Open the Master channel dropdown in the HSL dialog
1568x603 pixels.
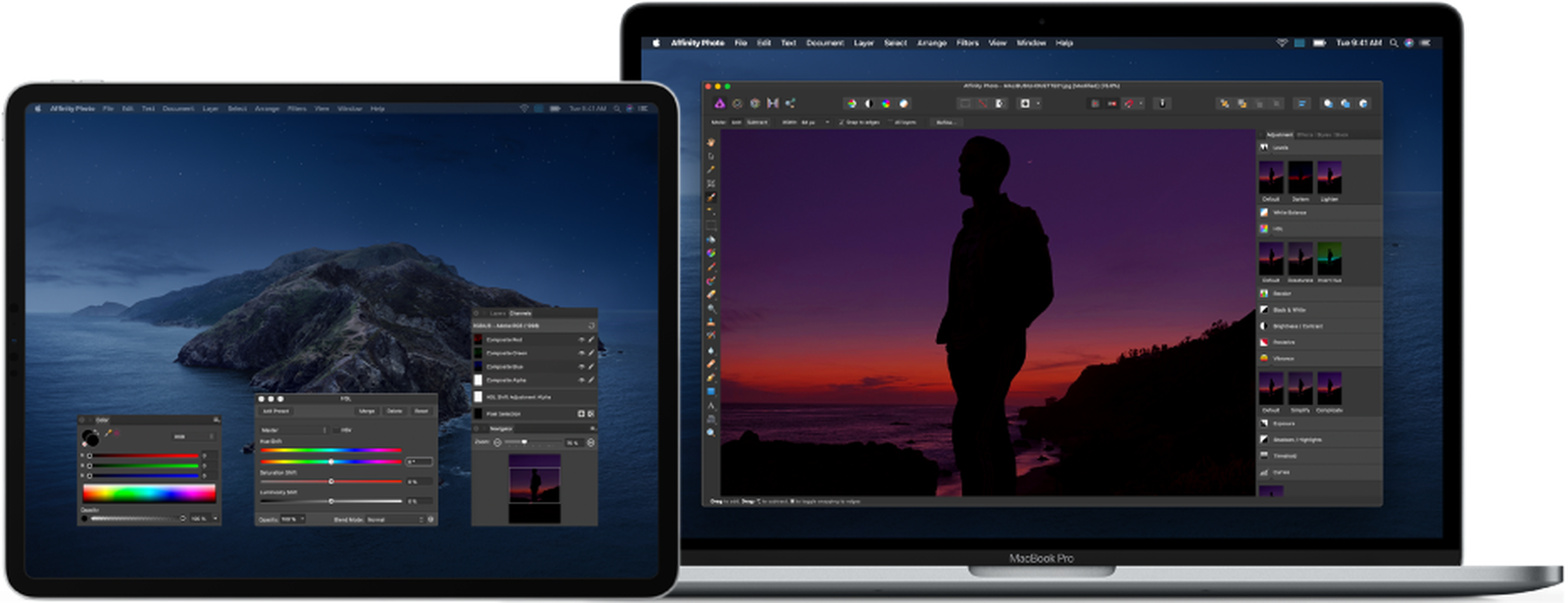pyautogui.click(x=292, y=430)
